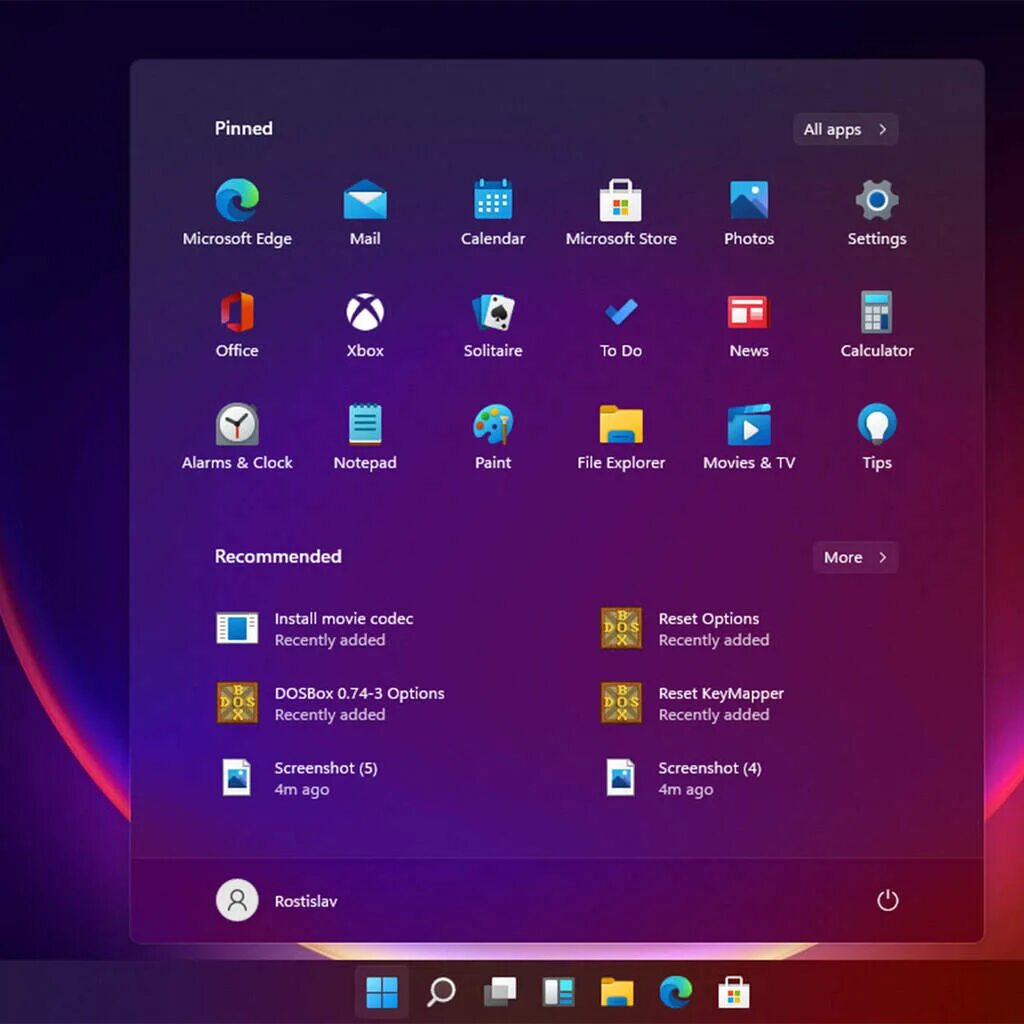Launch Notepad
This screenshot has height=1024, width=1024.
[365, 437]
